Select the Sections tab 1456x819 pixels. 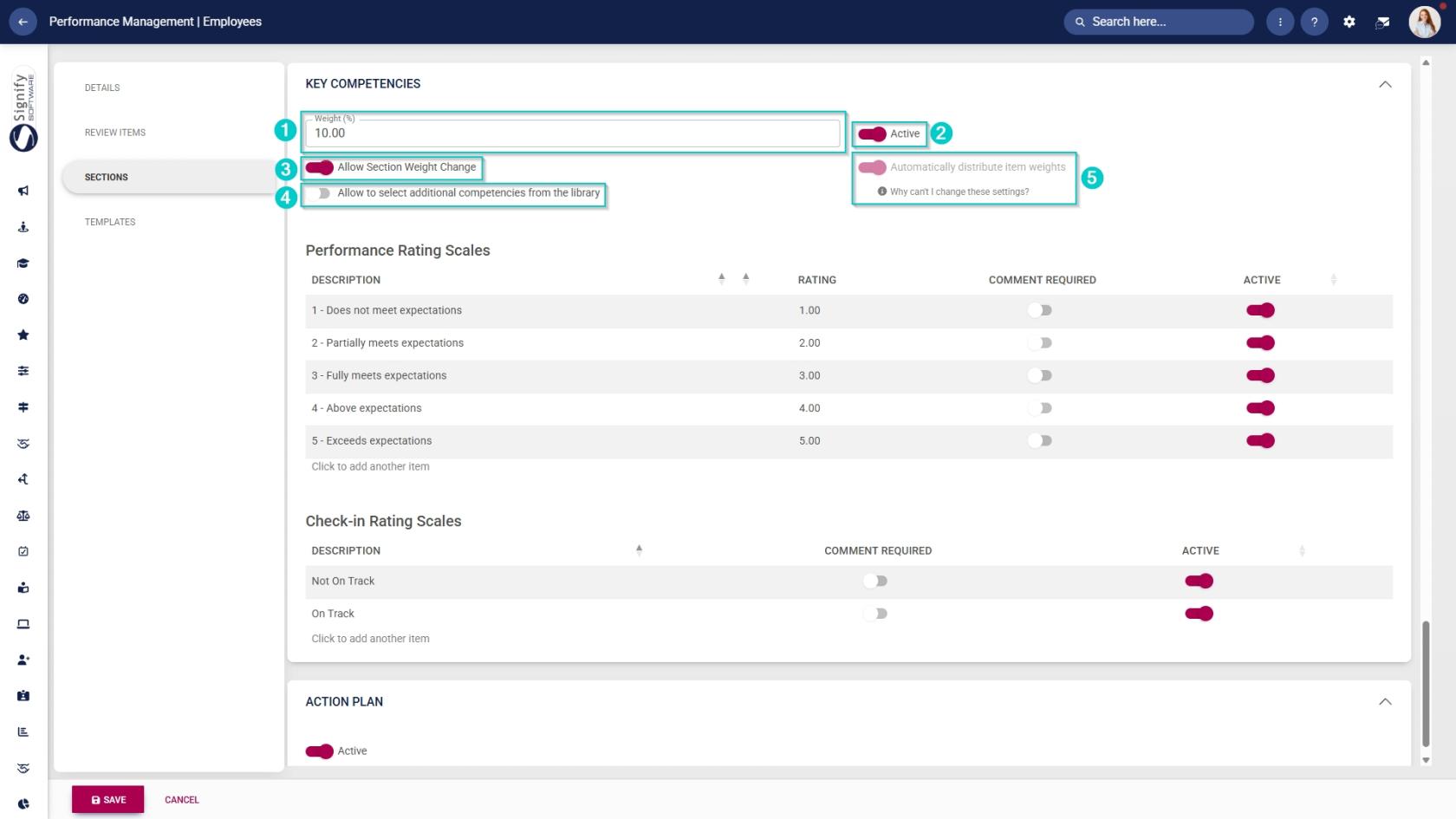[x=170, y=177]
